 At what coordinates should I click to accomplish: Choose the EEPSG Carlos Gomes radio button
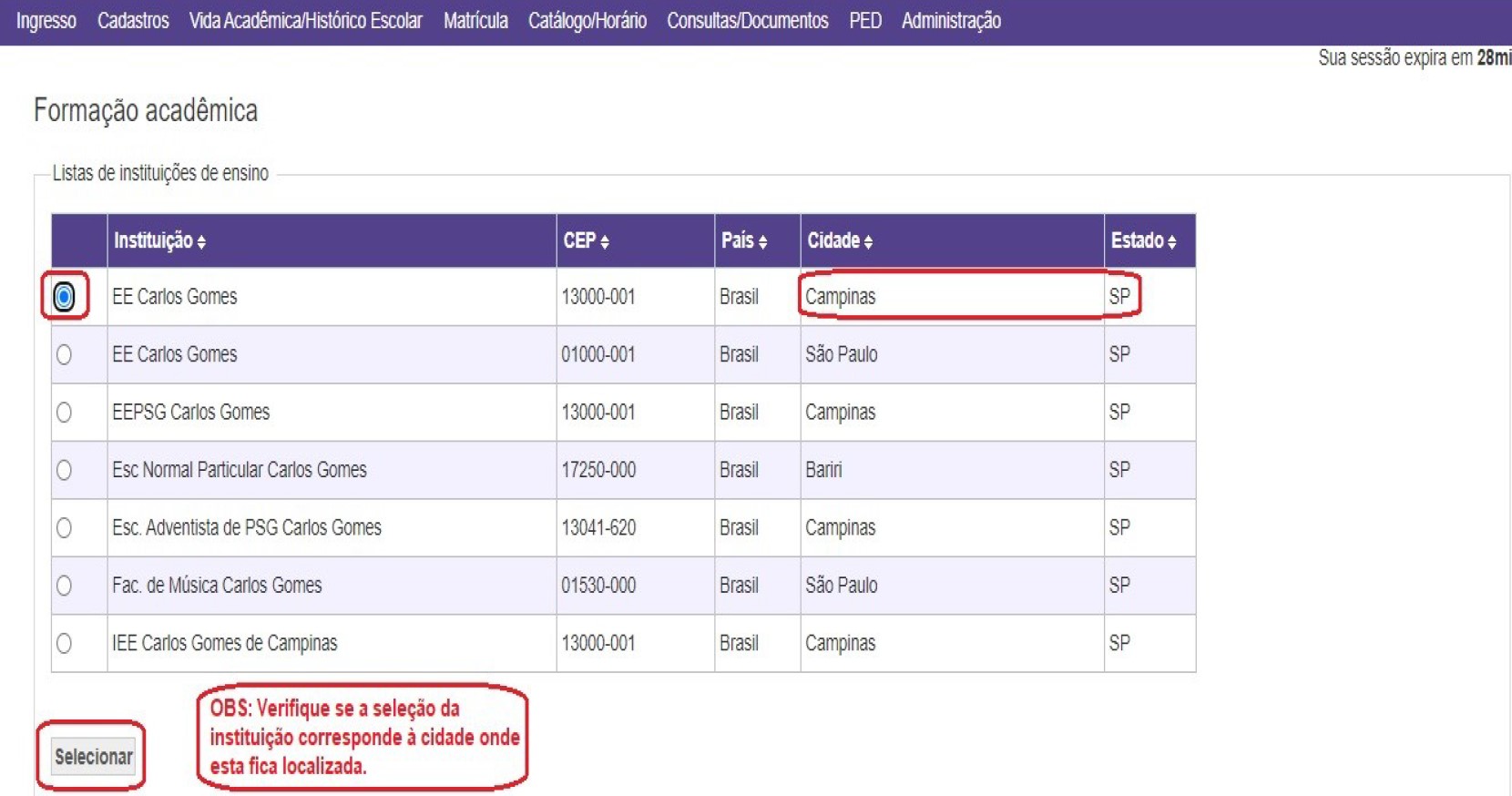(64, 412)
